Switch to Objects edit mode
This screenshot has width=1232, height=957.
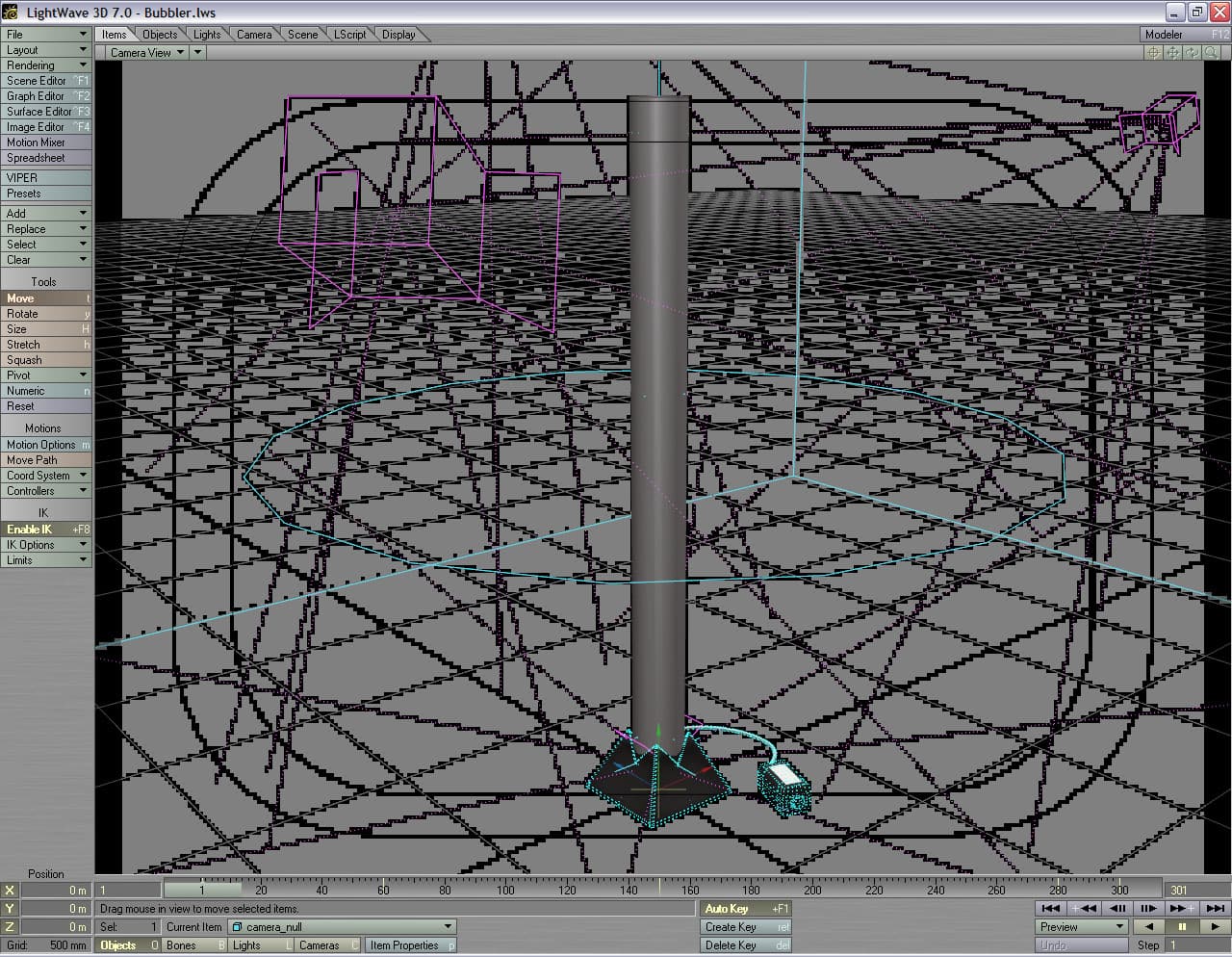point(129,945)
